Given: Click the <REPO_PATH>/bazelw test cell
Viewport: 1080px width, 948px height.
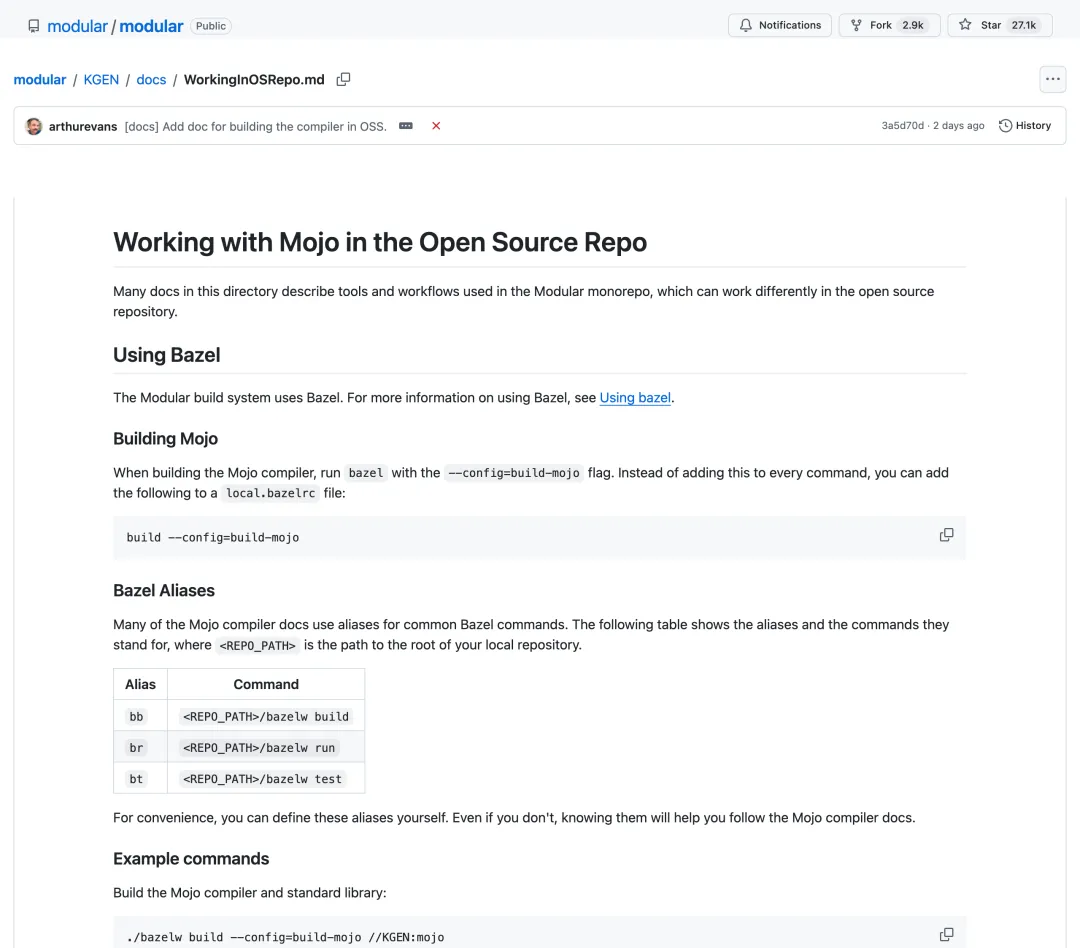Looking at the screenshot, I should tap(266, 779).
